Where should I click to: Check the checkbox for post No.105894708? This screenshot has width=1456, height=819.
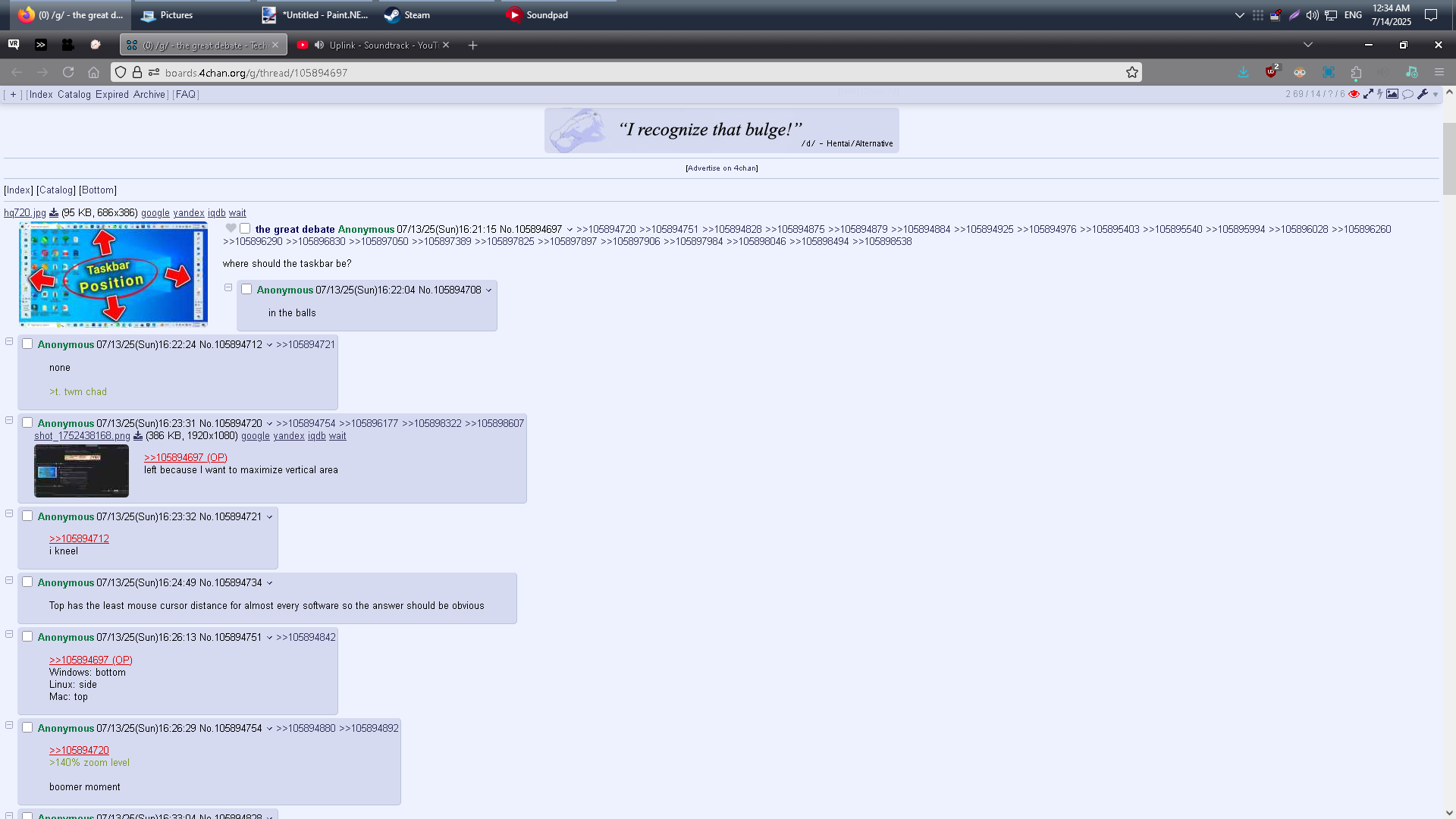pyautogui.click(x=246, y=289)
